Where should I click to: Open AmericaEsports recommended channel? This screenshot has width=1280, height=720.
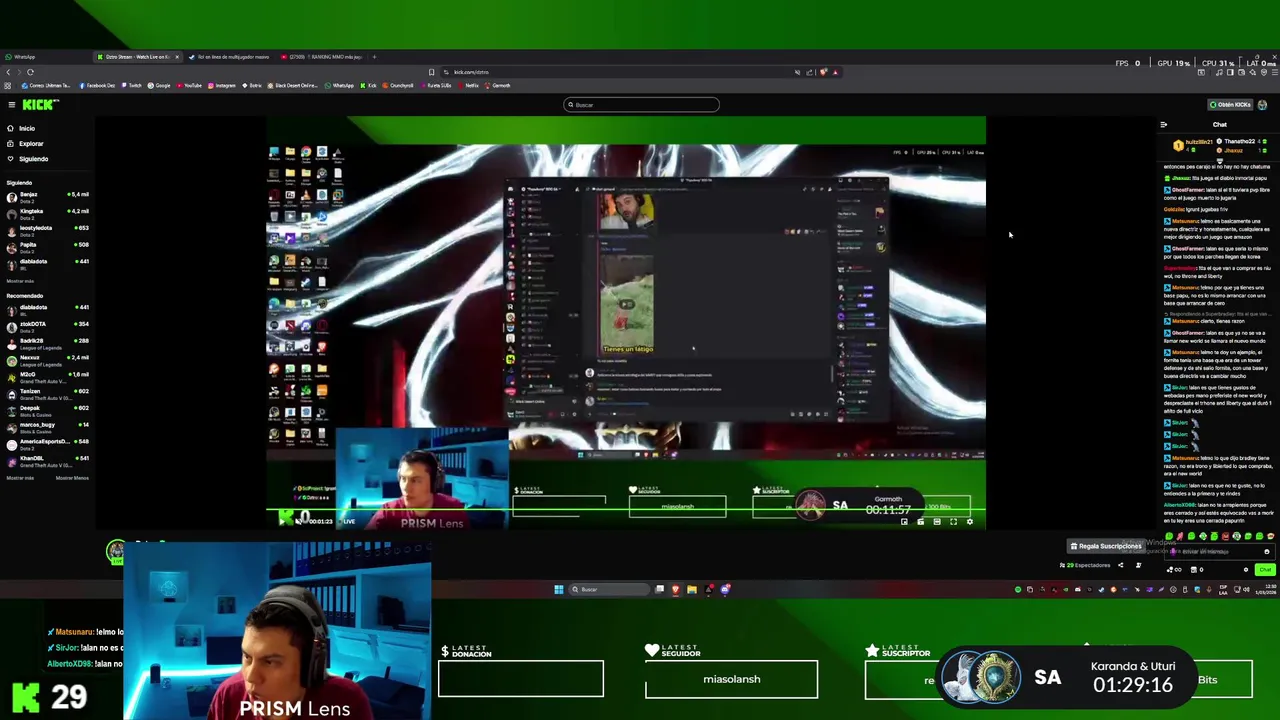click(47, 443)
